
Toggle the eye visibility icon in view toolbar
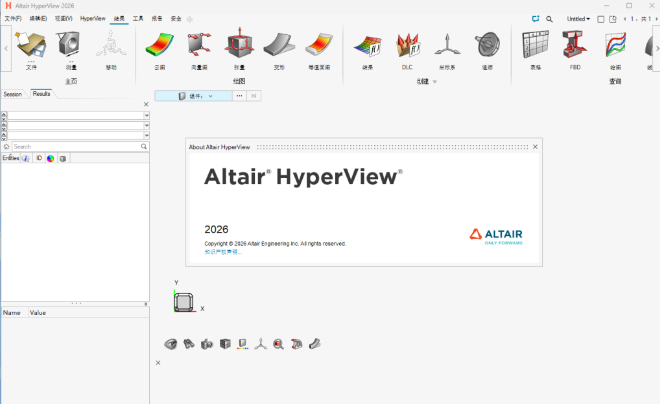[x=172, y=344]
